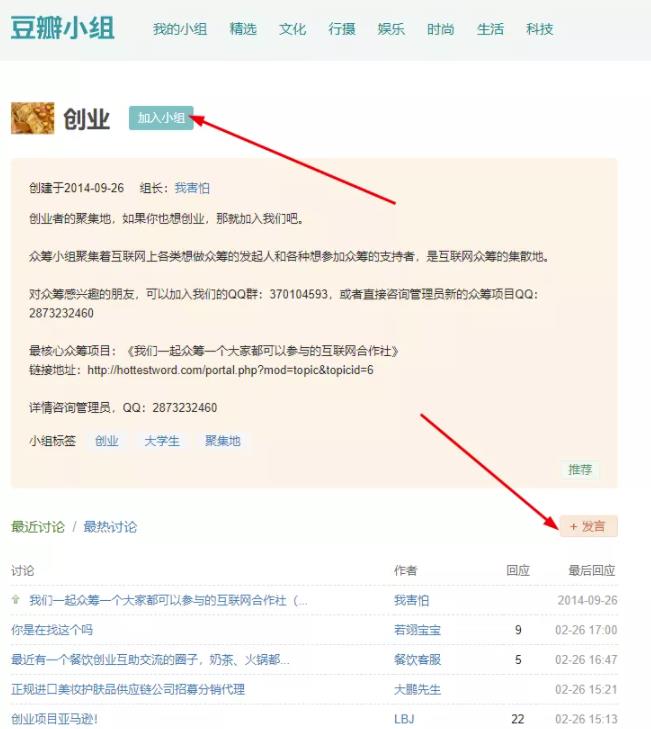Click the 豆瓣小组 logo
This screenshot has height=729, width=651.
pyautogui.click(x=62, y=28)
